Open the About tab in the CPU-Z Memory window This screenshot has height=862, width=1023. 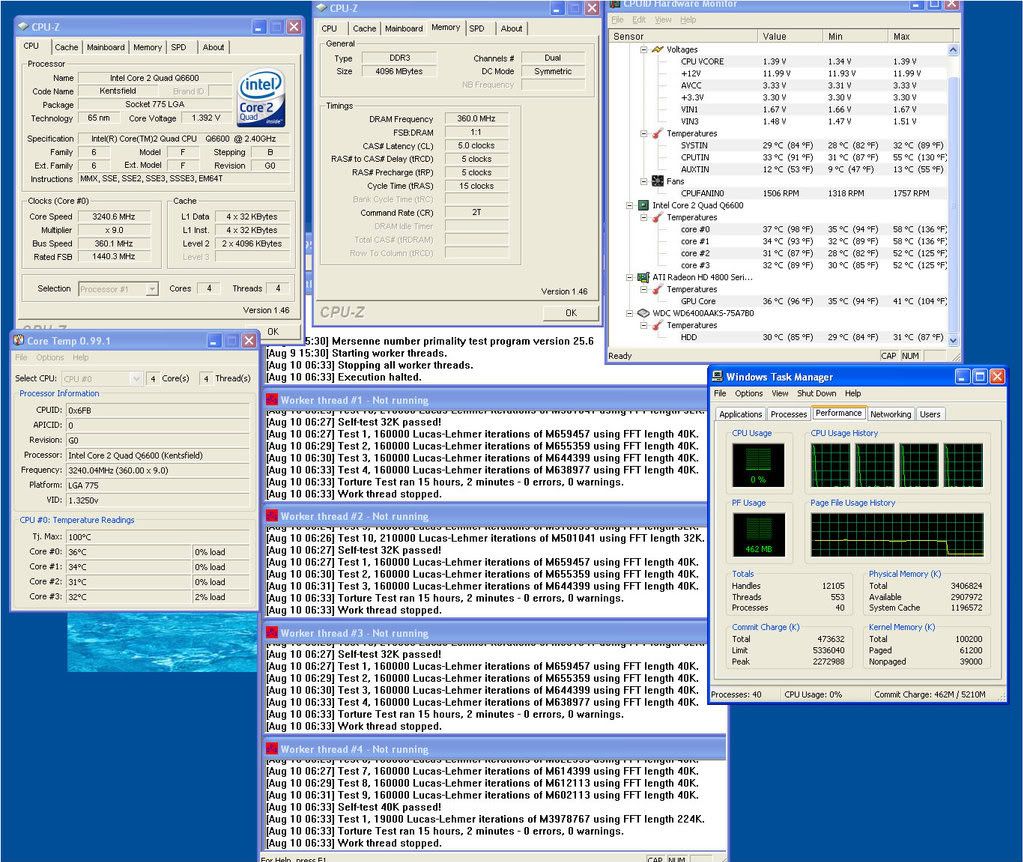(511, 28)
